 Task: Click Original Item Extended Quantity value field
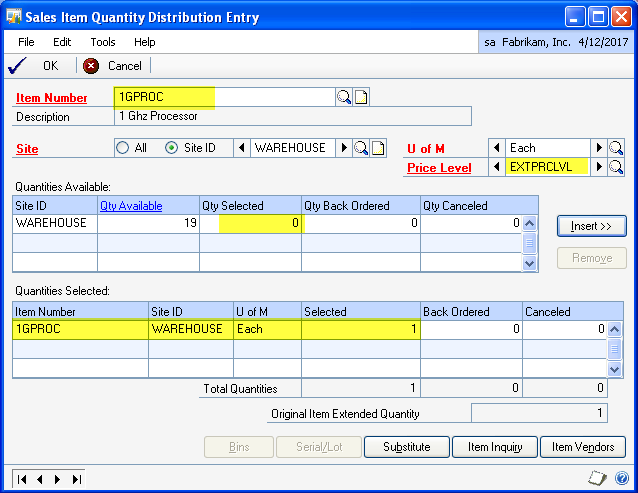click(x=539, y=413)
